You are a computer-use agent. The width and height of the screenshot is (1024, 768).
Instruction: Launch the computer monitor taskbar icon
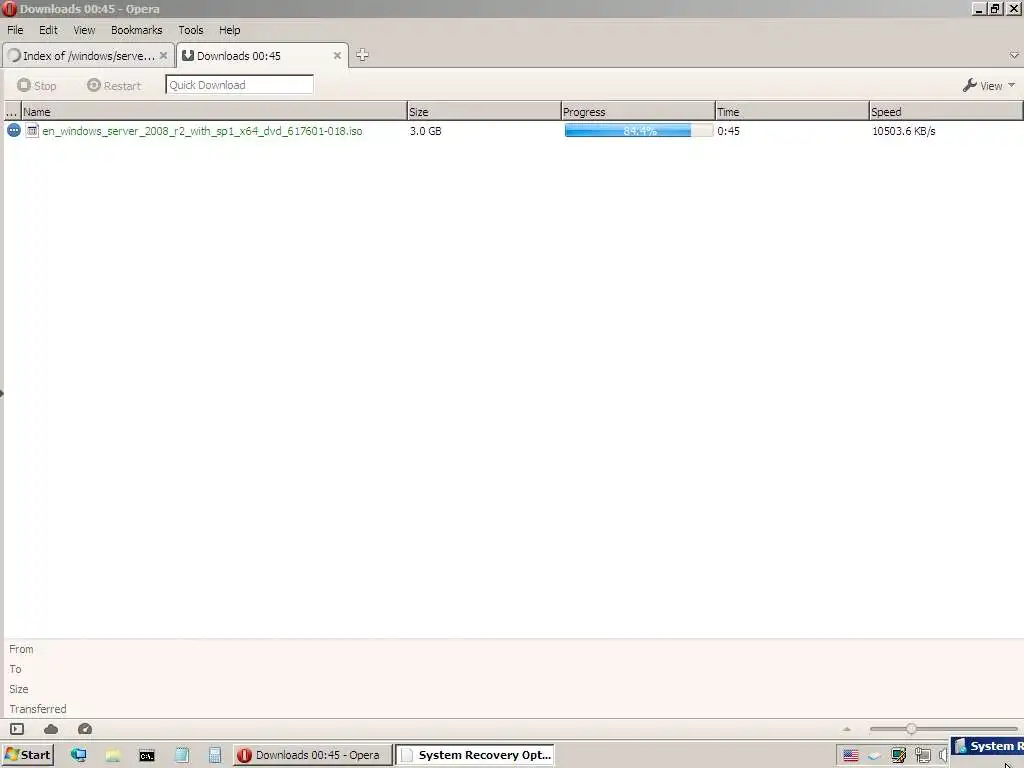(79, 755)
